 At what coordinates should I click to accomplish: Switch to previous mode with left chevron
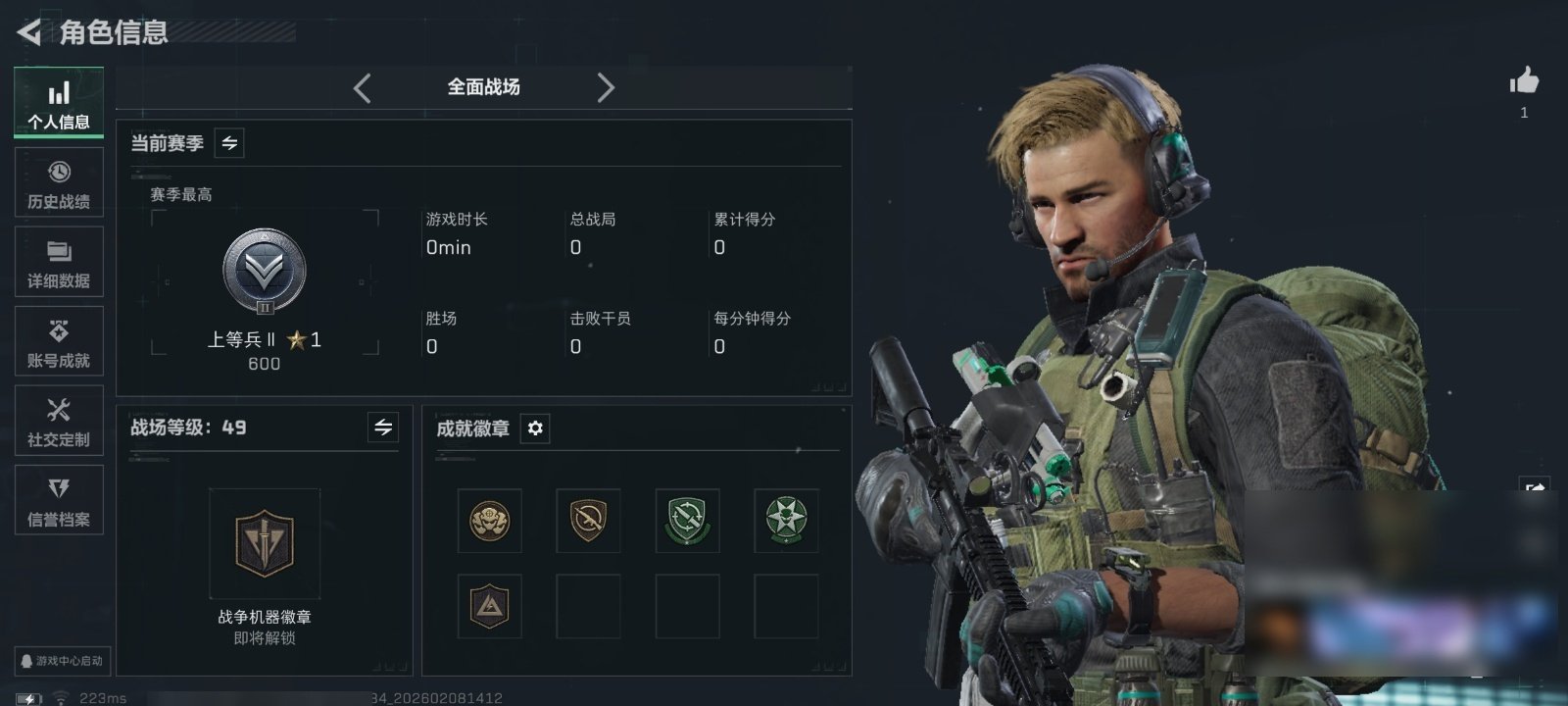pos(362,88)
